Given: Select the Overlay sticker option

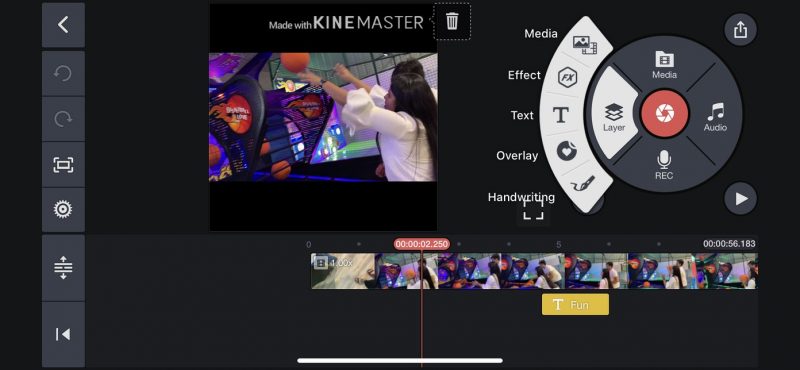Looking at the screenshot, I should tap(567, 152).
